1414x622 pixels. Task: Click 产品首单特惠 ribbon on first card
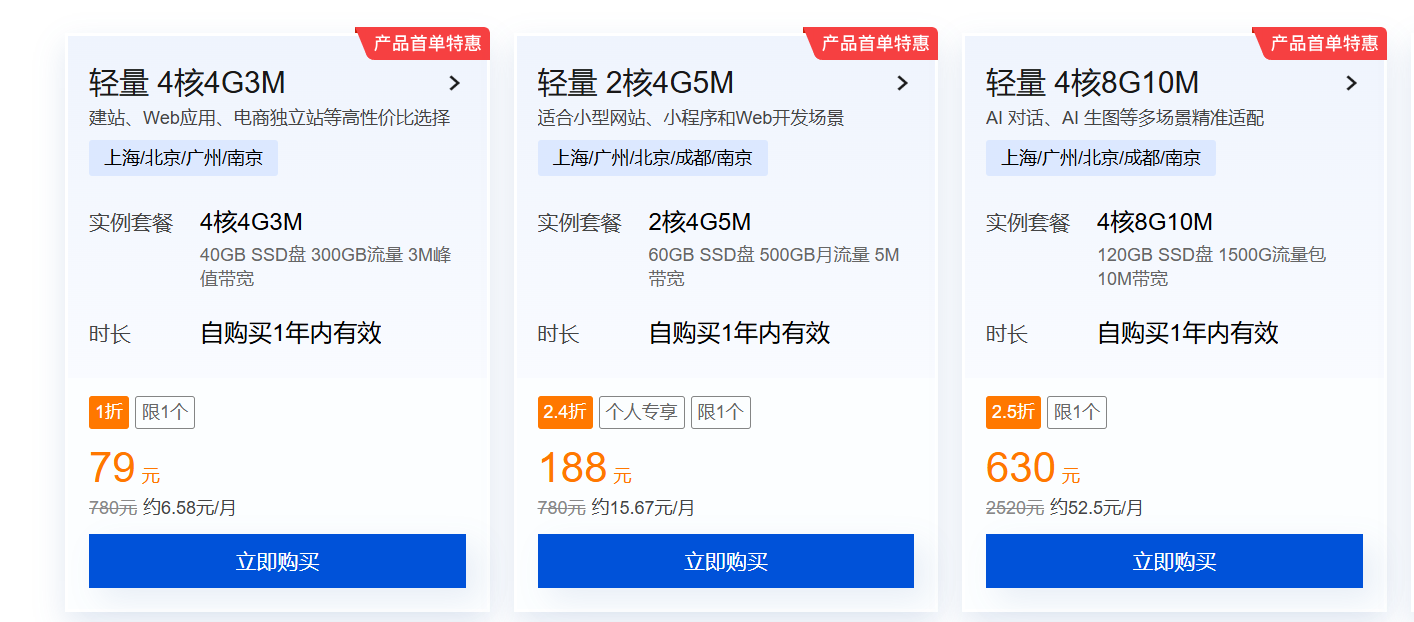(x=427, y=43)
